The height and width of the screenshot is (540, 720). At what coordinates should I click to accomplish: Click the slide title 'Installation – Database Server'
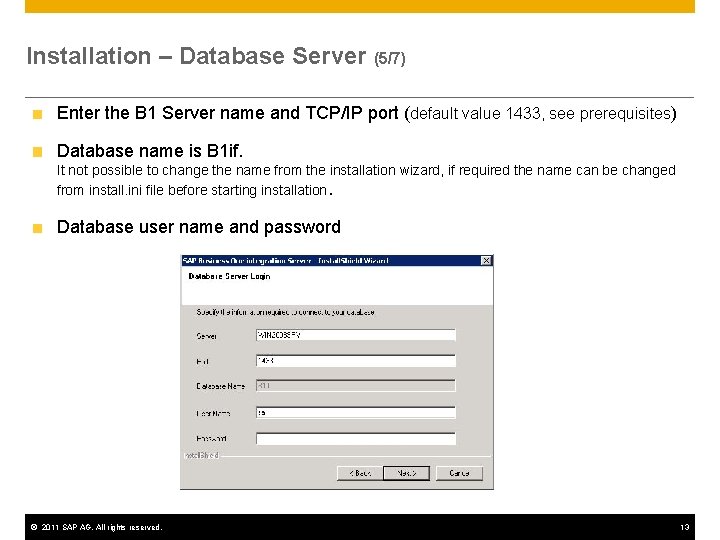click(x=216, y=56)
